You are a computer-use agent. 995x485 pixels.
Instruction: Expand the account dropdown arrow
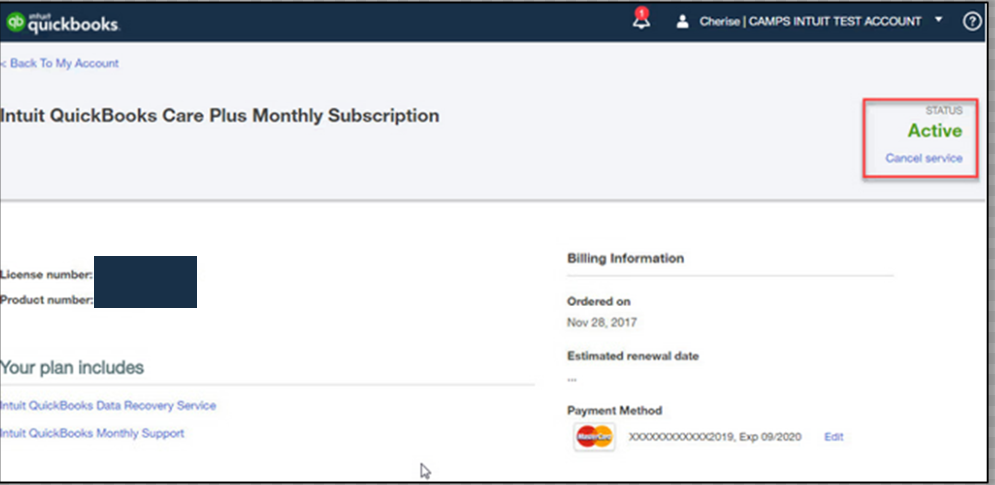point(939,20)
